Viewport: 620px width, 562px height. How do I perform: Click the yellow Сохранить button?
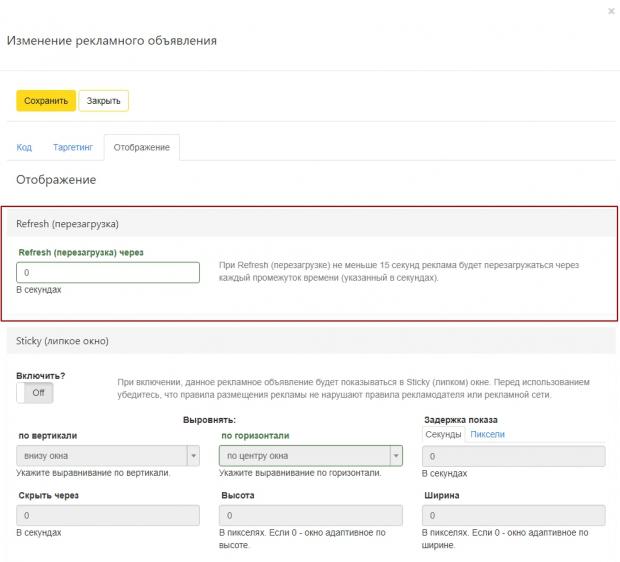point(46,101)
